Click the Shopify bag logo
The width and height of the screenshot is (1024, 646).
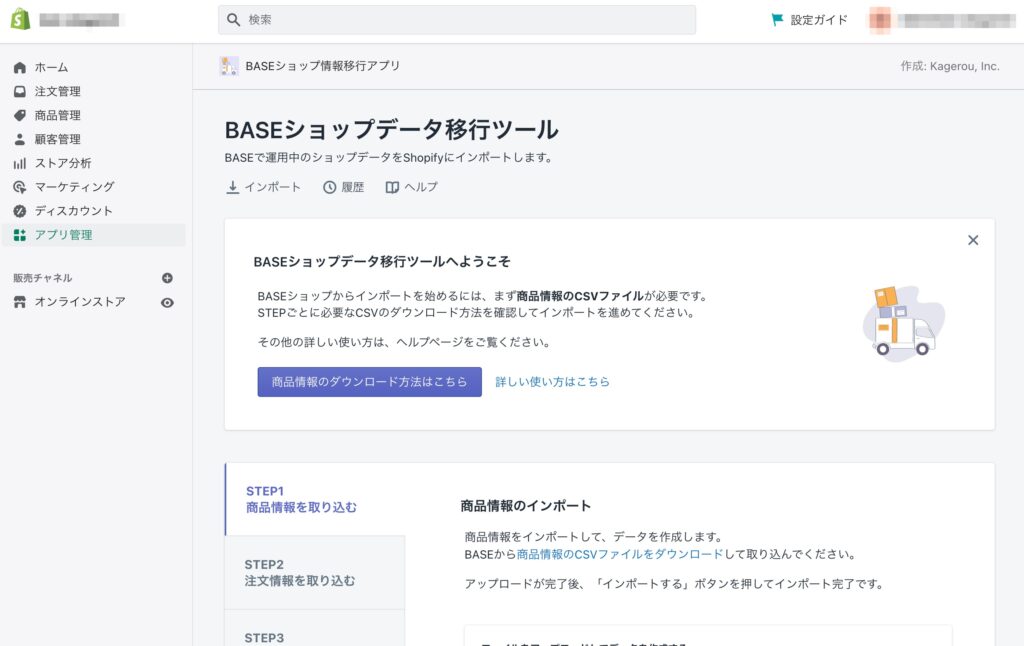coord(20,20)
